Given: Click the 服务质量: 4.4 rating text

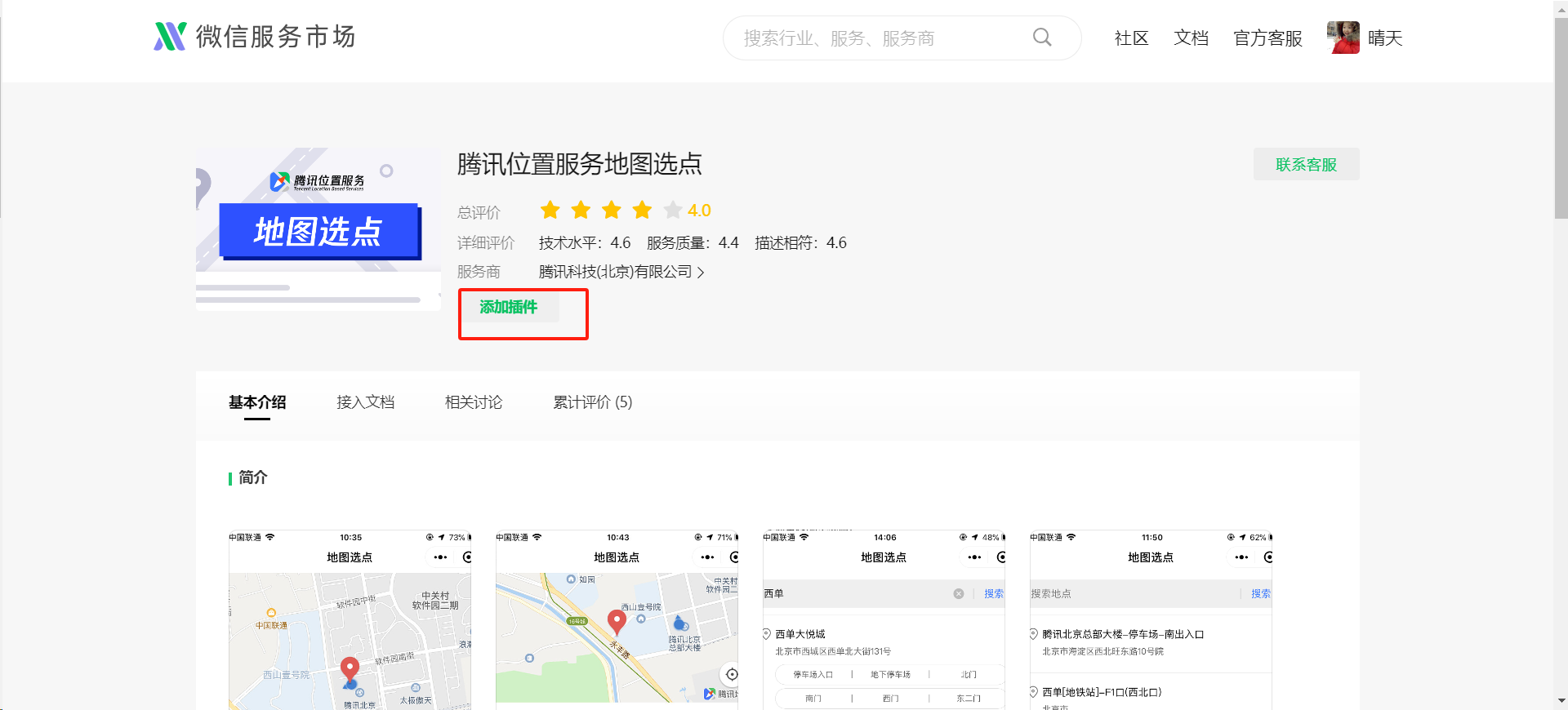Looking at the screenshot, I should pos(693,242).
